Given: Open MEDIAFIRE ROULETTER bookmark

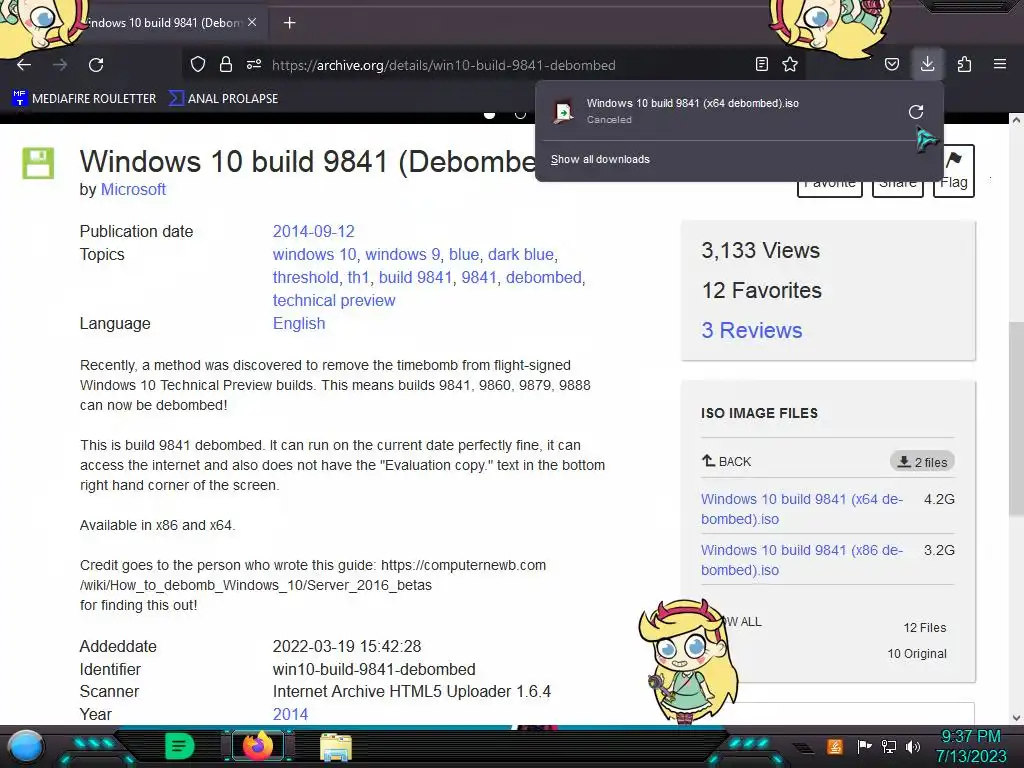Looking at the screenshot, I should (84, 99).
